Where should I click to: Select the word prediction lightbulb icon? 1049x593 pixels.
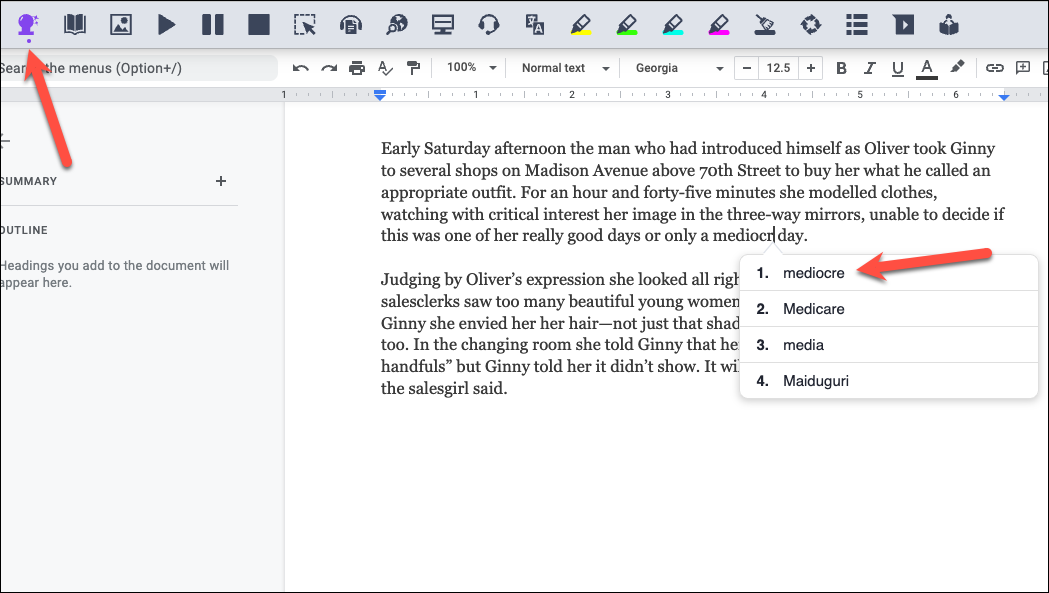pyautogui.click(x=28, y=24)
